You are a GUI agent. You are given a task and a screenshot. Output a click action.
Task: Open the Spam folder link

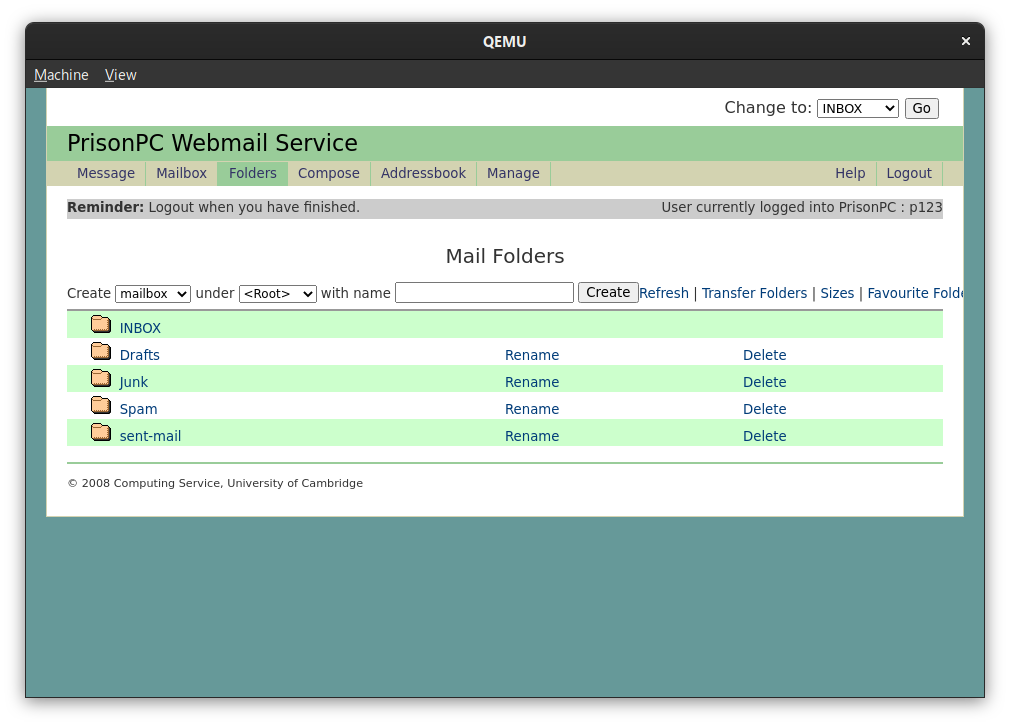(x=138, y=409)
